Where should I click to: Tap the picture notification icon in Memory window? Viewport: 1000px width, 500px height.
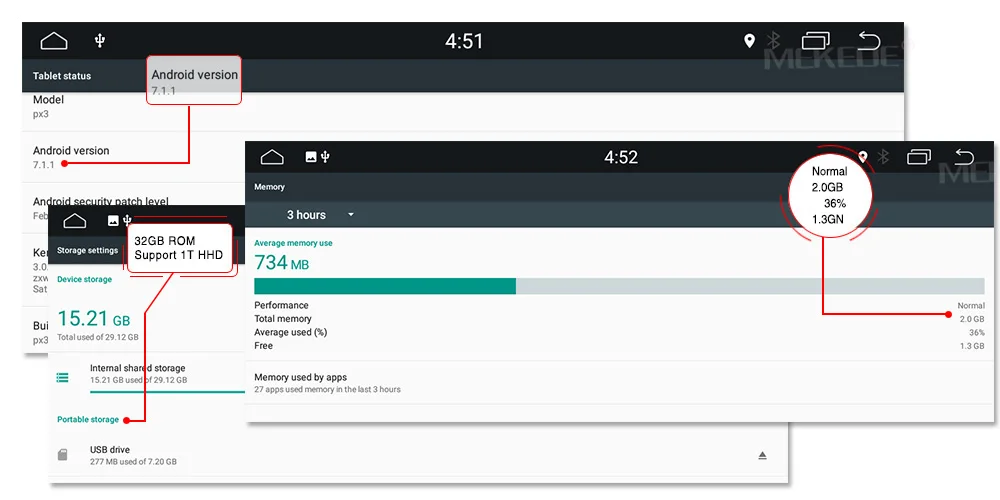pyautogui.click(x=311, y=157)
